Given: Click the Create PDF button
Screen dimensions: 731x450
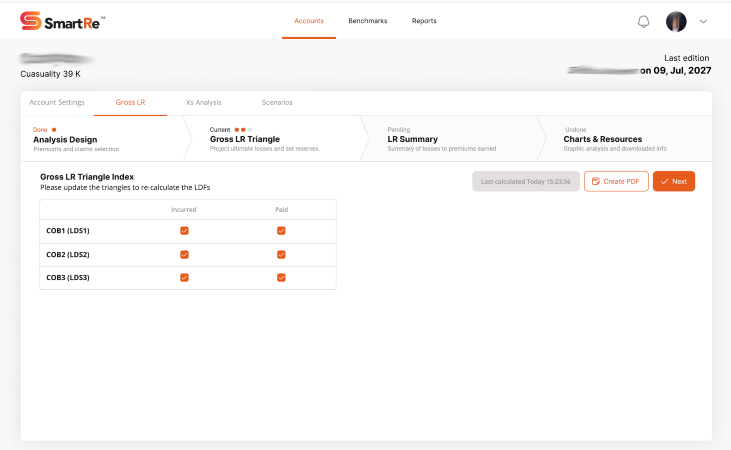Looking at the screenshot, I should [x=616, y=181].
